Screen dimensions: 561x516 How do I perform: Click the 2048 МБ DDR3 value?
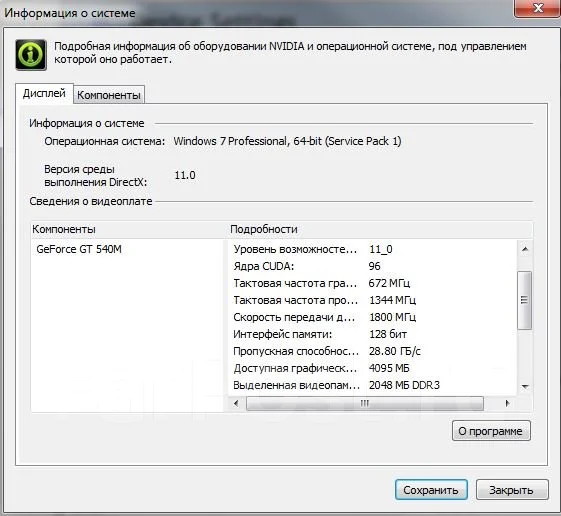point(404,385)
